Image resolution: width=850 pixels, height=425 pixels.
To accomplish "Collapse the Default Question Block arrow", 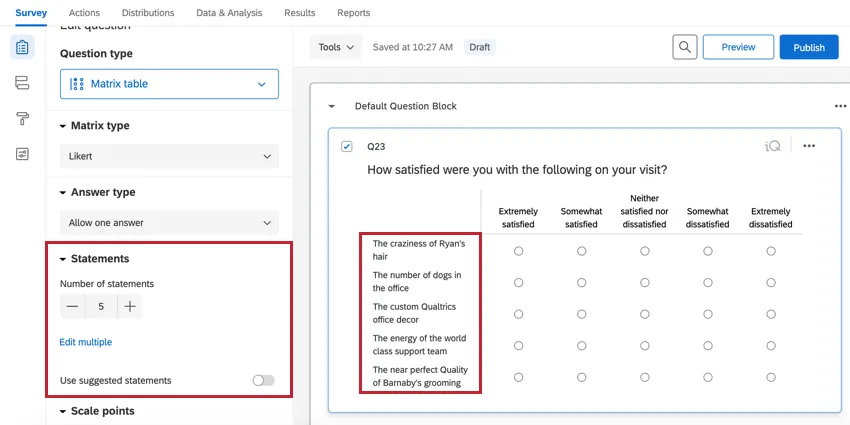I will [x=332, y=106].
